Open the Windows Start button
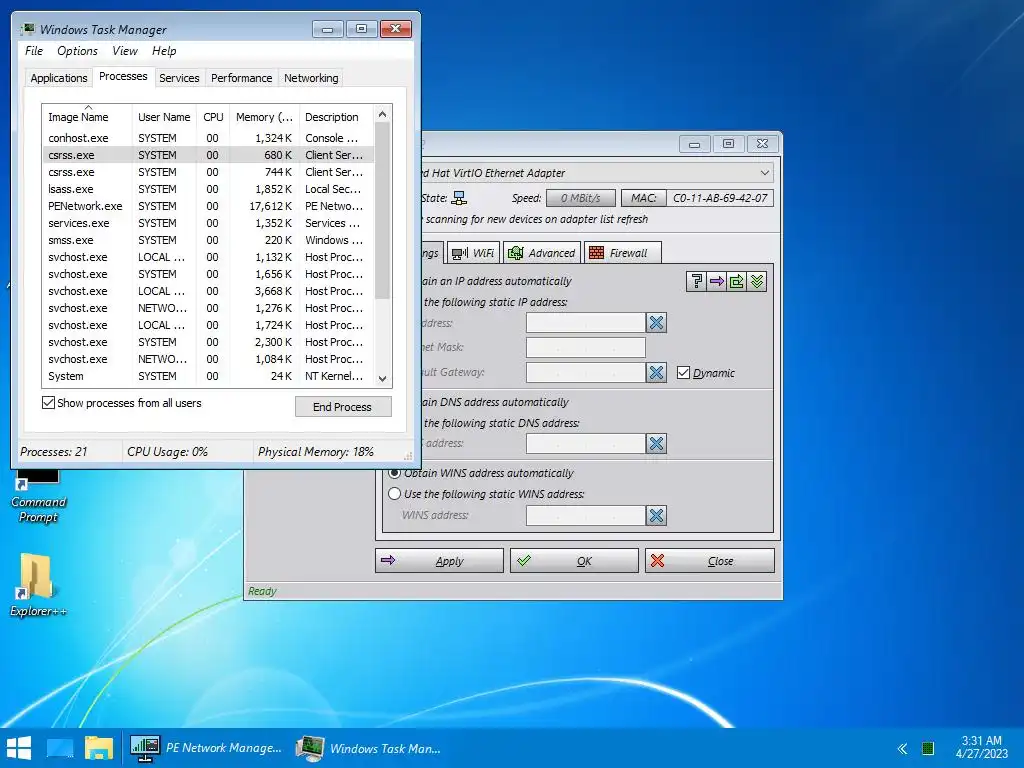 [19, 748]
